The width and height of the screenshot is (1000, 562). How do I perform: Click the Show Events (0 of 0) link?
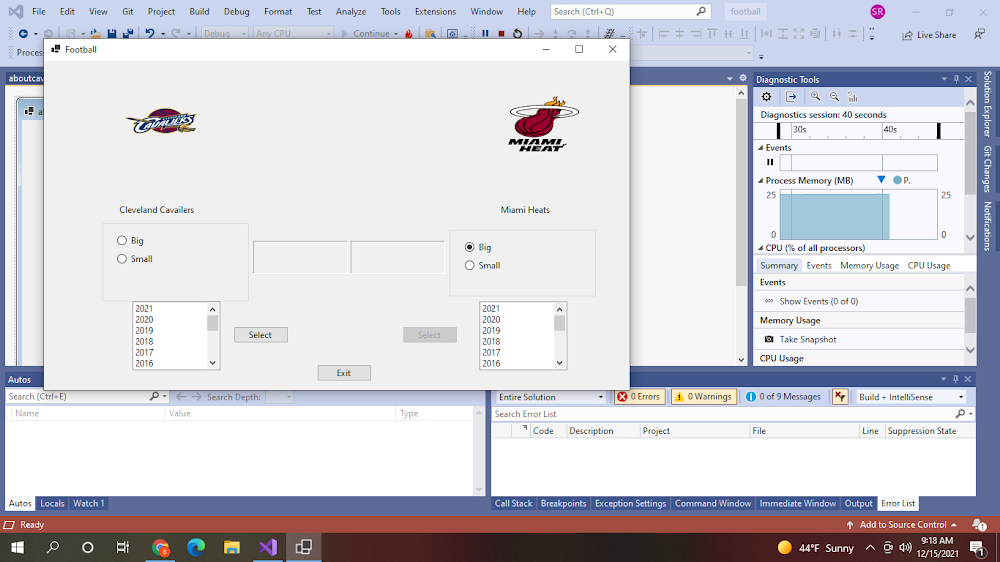818,301
